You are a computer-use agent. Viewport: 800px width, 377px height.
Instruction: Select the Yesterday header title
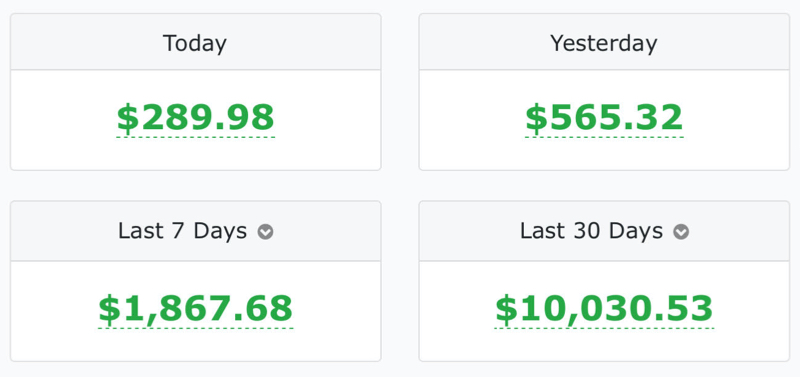tap(604, 43)
